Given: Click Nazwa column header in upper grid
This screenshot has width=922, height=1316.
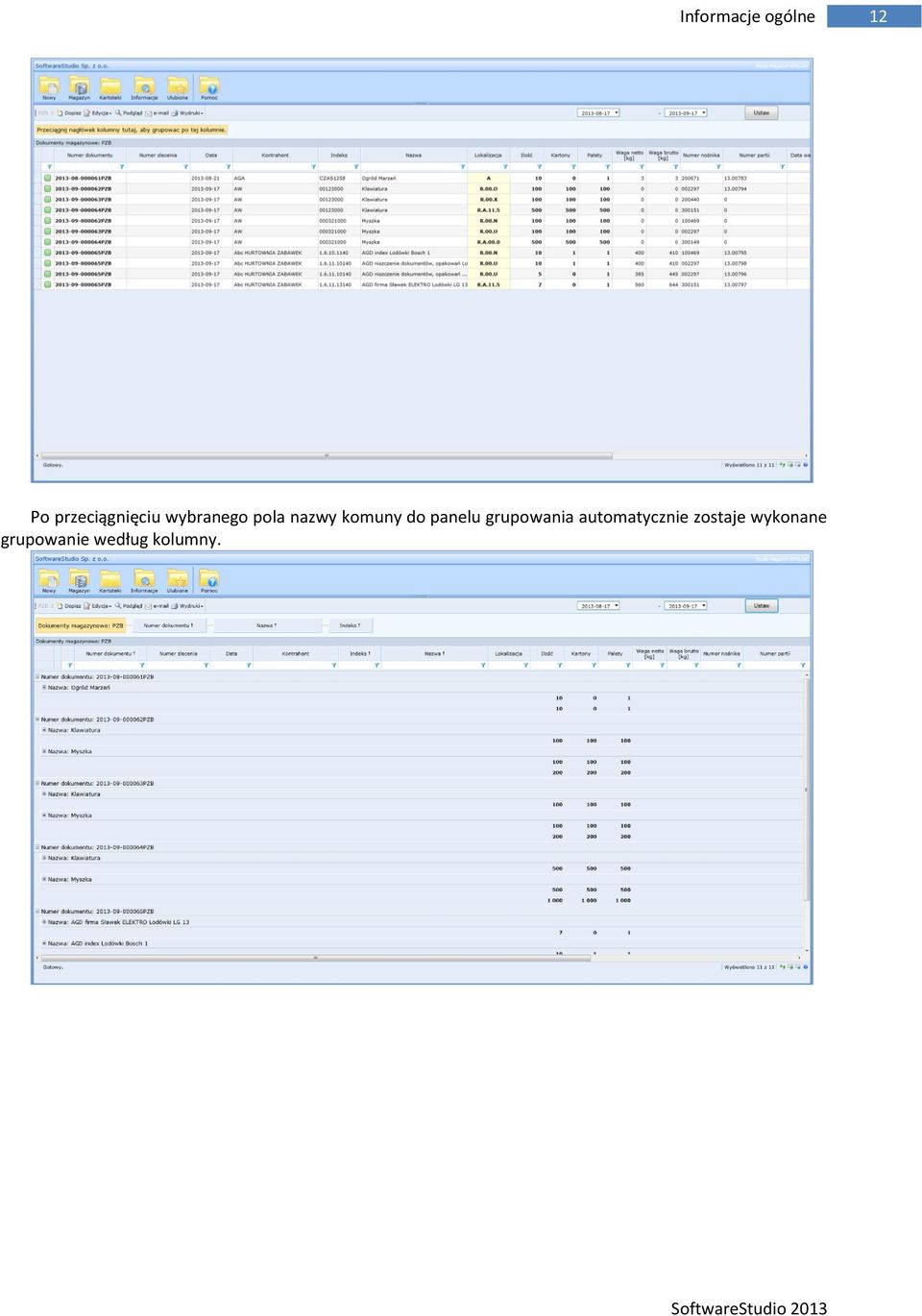Looking at the screenshot, I should coord(413,155).
